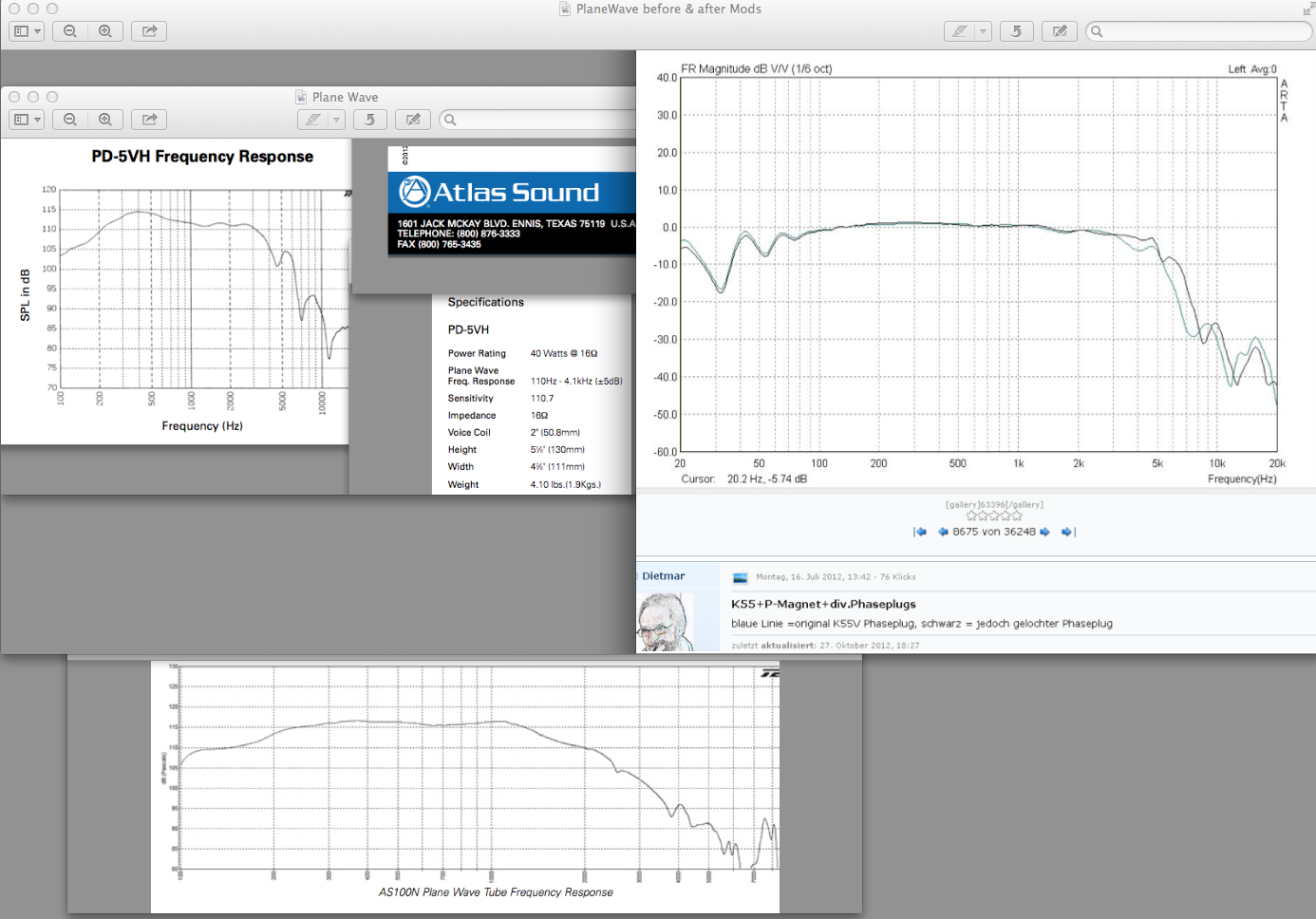Screen dimensions: 1316x919
Task: Open sidebar view menu in PlaneWave before & after Mods window
Action: (x=27, y=31)
